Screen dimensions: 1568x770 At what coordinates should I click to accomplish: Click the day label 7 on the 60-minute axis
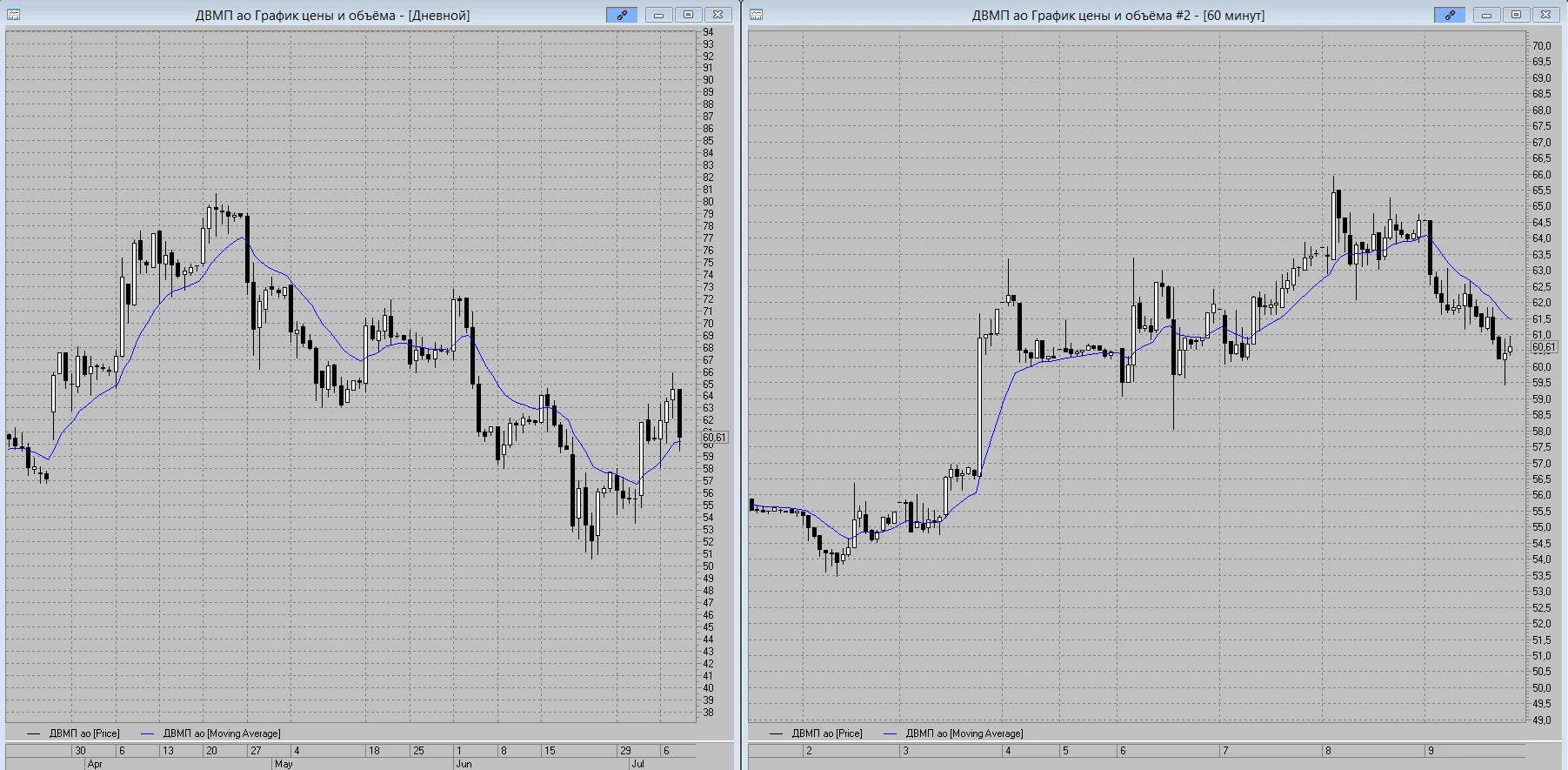click(x=1225, y=751)
